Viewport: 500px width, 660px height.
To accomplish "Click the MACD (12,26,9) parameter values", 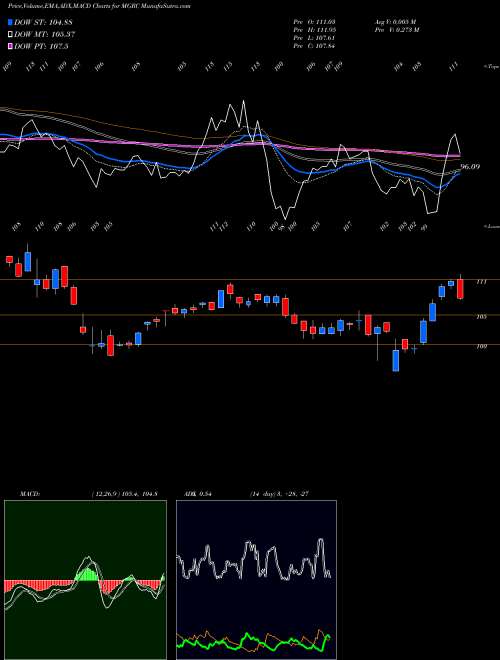I will (x=124, y=494).
